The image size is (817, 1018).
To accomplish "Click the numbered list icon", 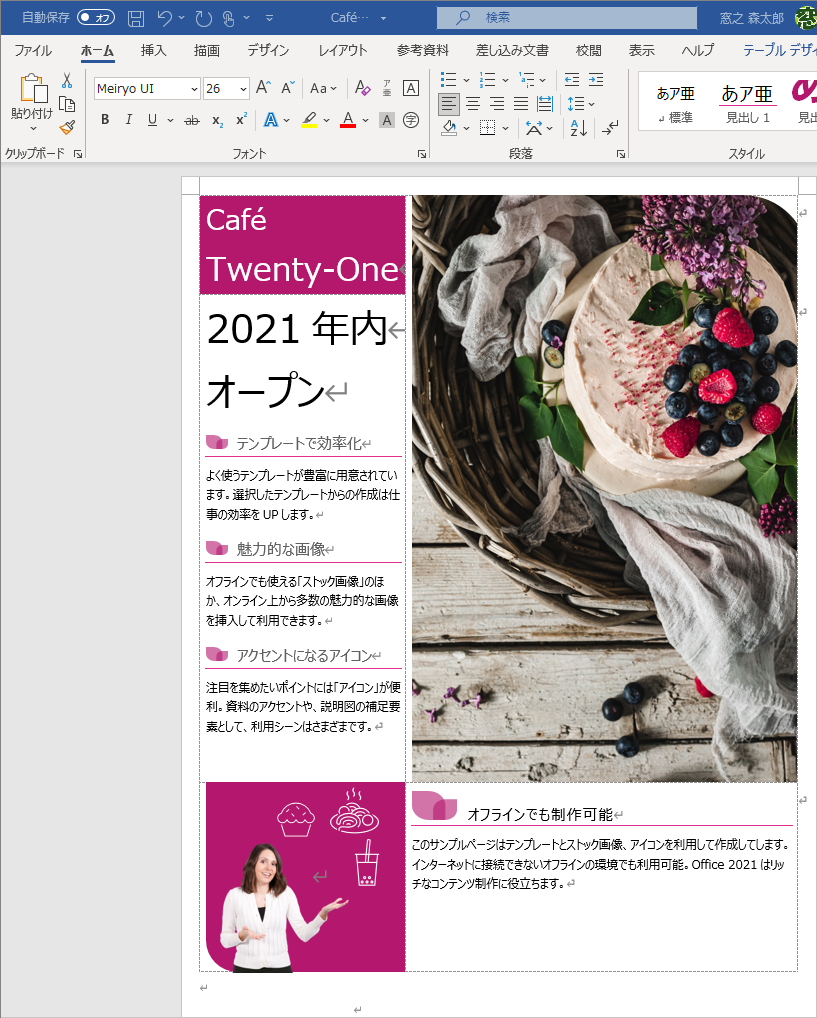I will pyautogui.click(x=487, y=80).
